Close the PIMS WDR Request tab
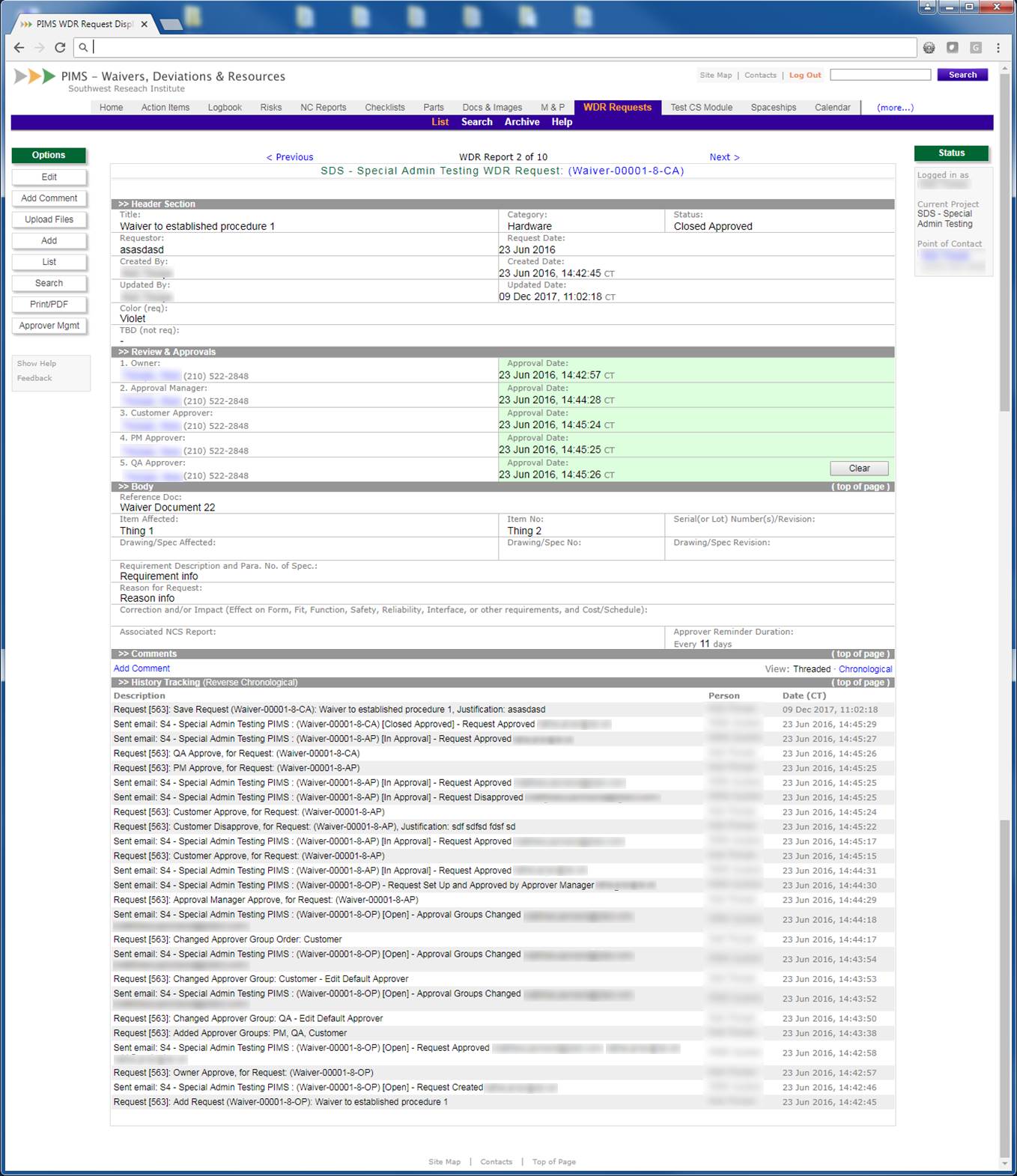The image size is (1017, 1176). (145, 24)
